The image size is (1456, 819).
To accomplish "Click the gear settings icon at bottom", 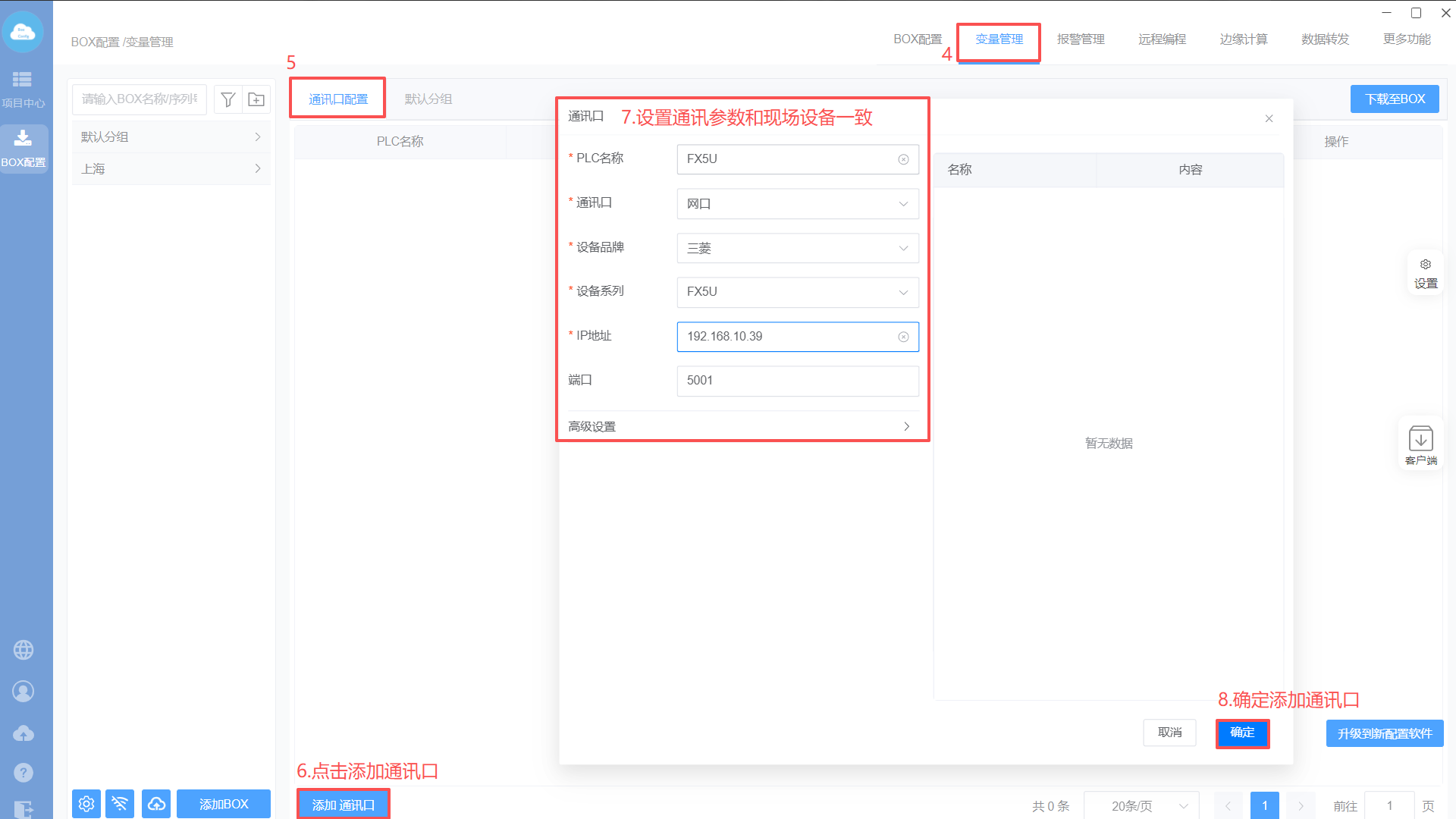I will click(86, 804).
